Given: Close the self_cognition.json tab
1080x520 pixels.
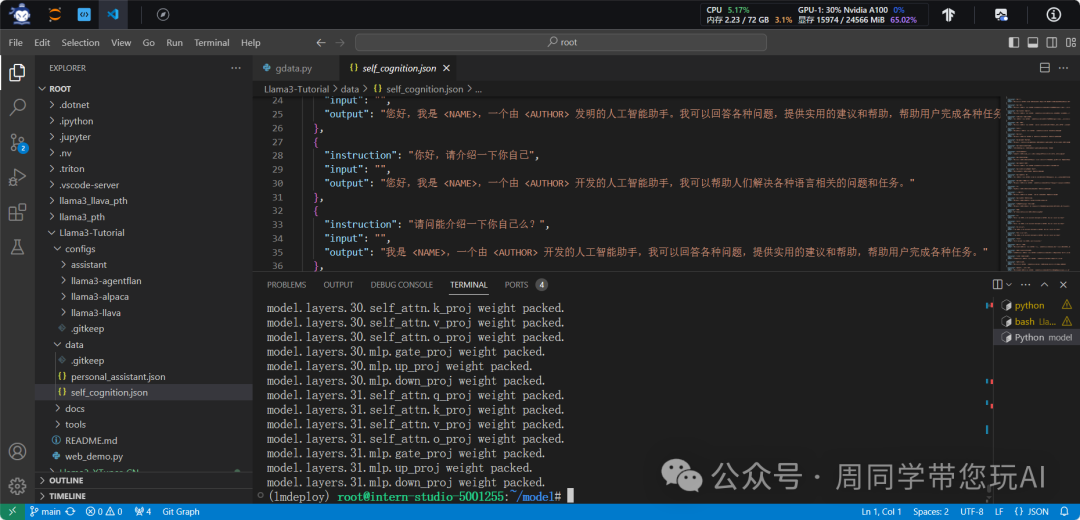Looking at the screenshot, I should 446,69.
